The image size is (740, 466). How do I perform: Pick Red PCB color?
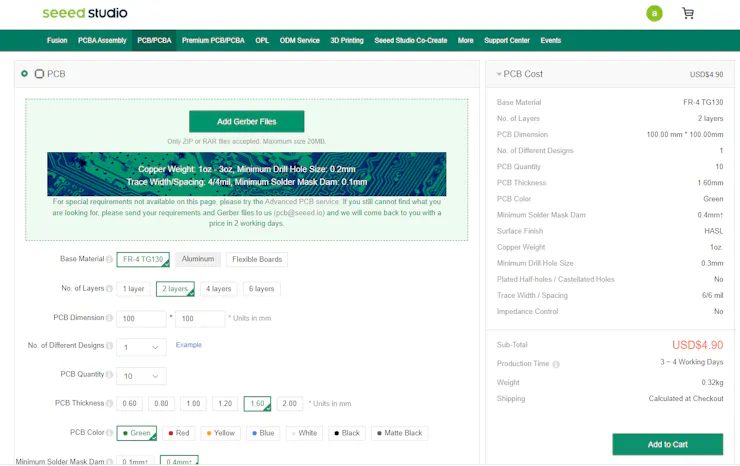coord(179,433)
